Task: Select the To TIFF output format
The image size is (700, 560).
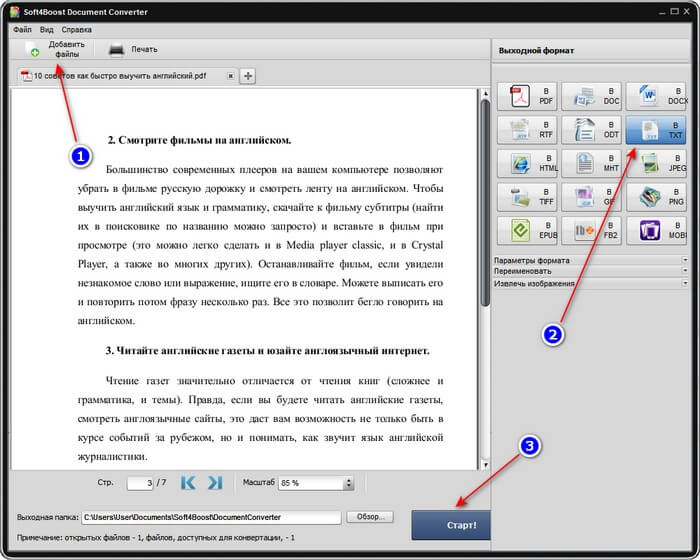Action: tap(527, 196)
